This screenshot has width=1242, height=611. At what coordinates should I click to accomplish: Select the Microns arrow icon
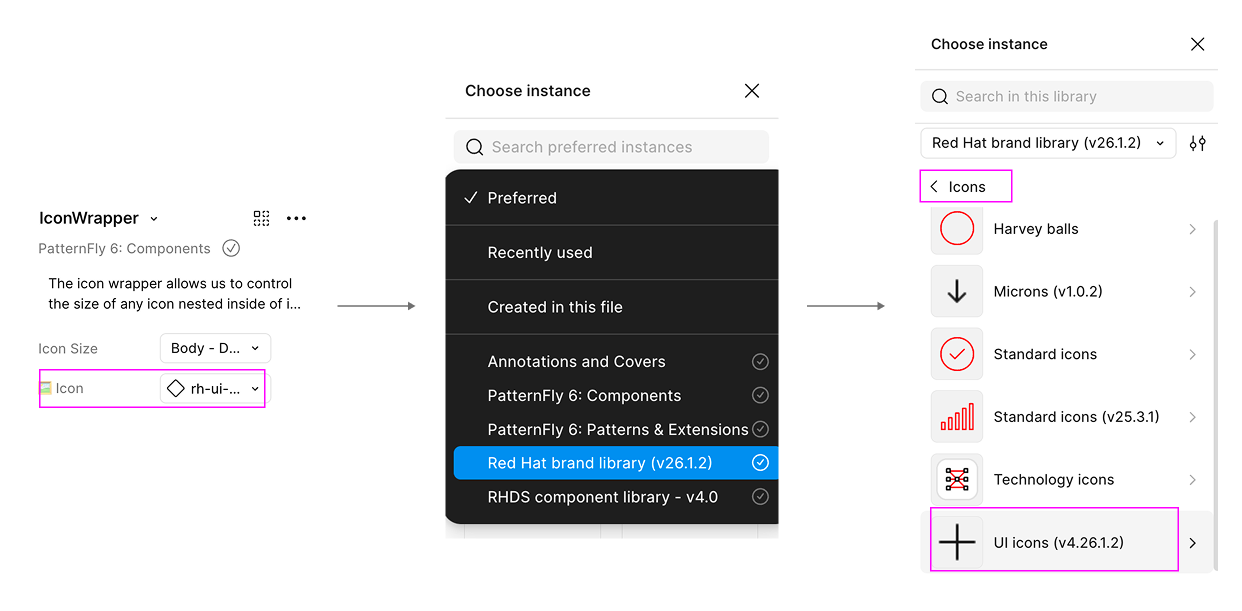(x=957, y=291)
